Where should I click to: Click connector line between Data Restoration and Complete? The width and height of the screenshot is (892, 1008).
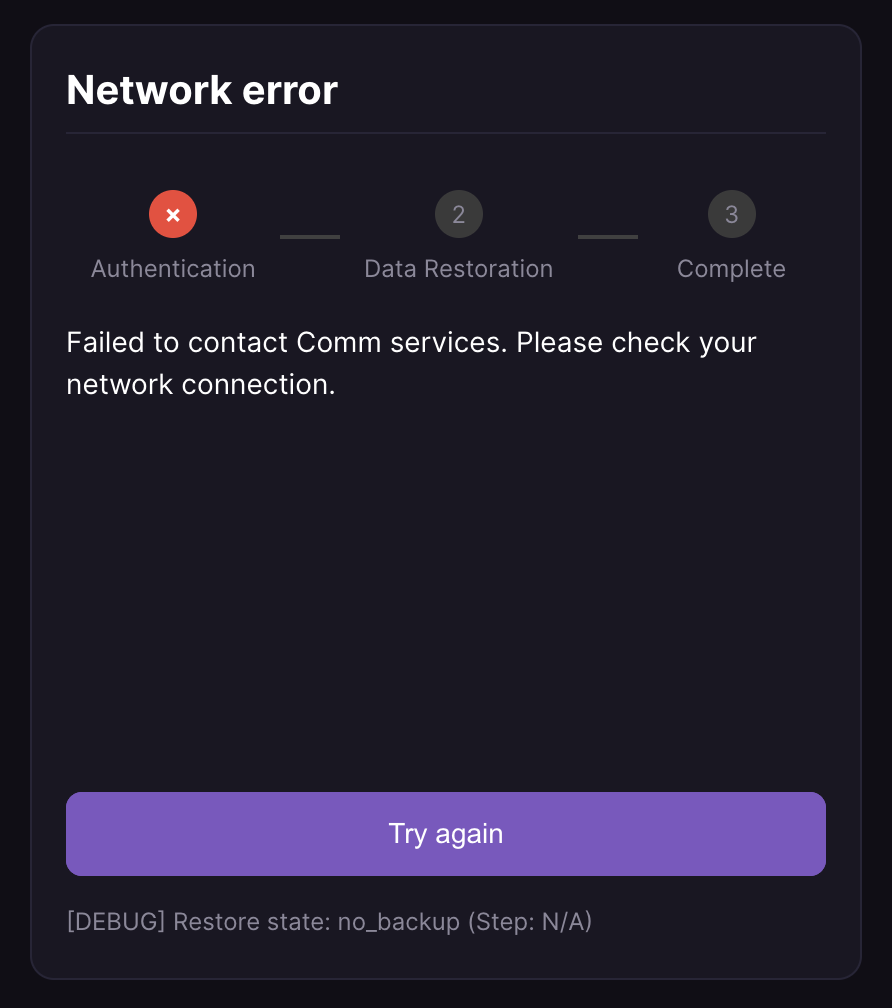[x=608, y=237]
